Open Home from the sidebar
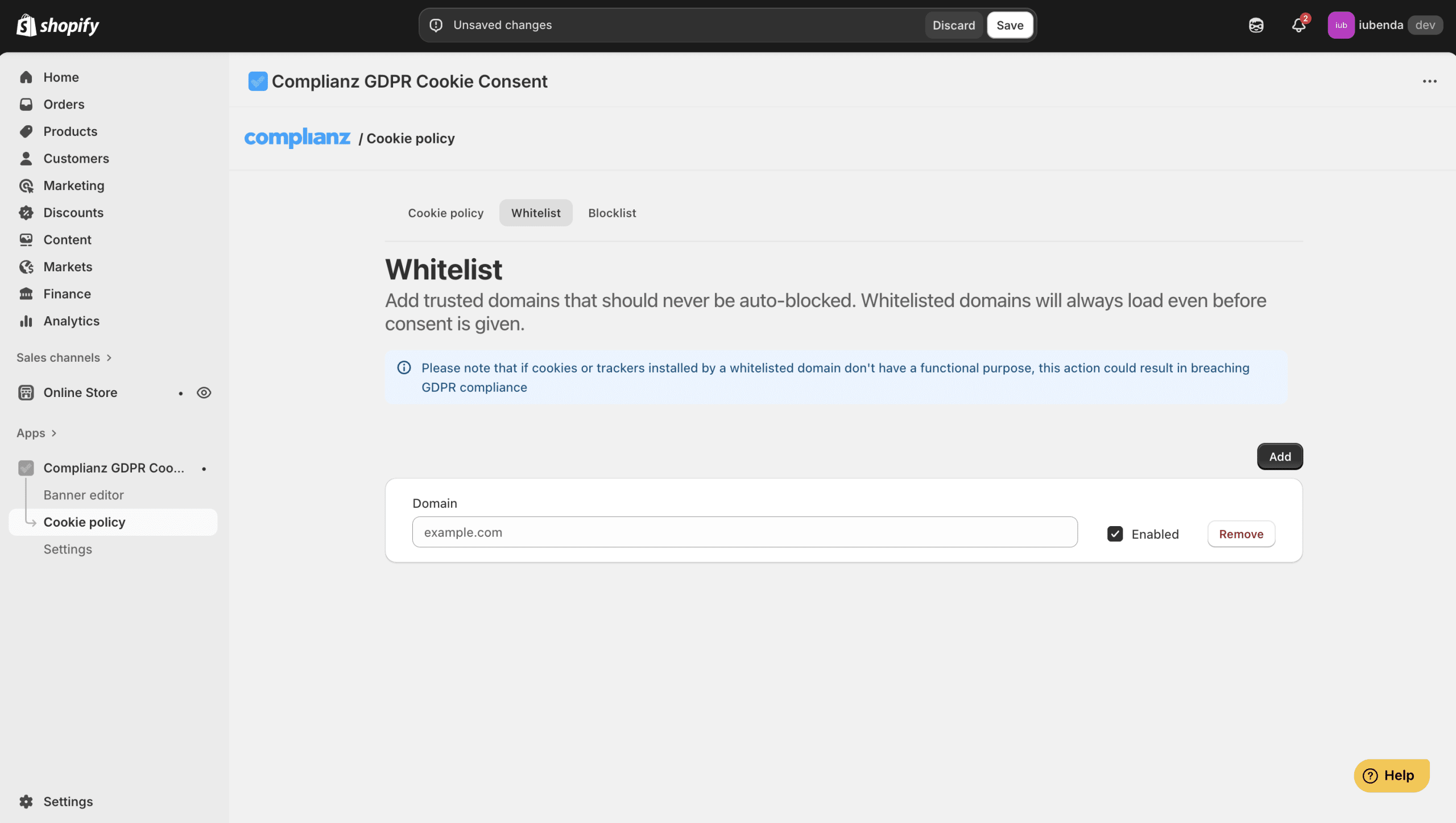The image size is (1456, 823). 61,77
